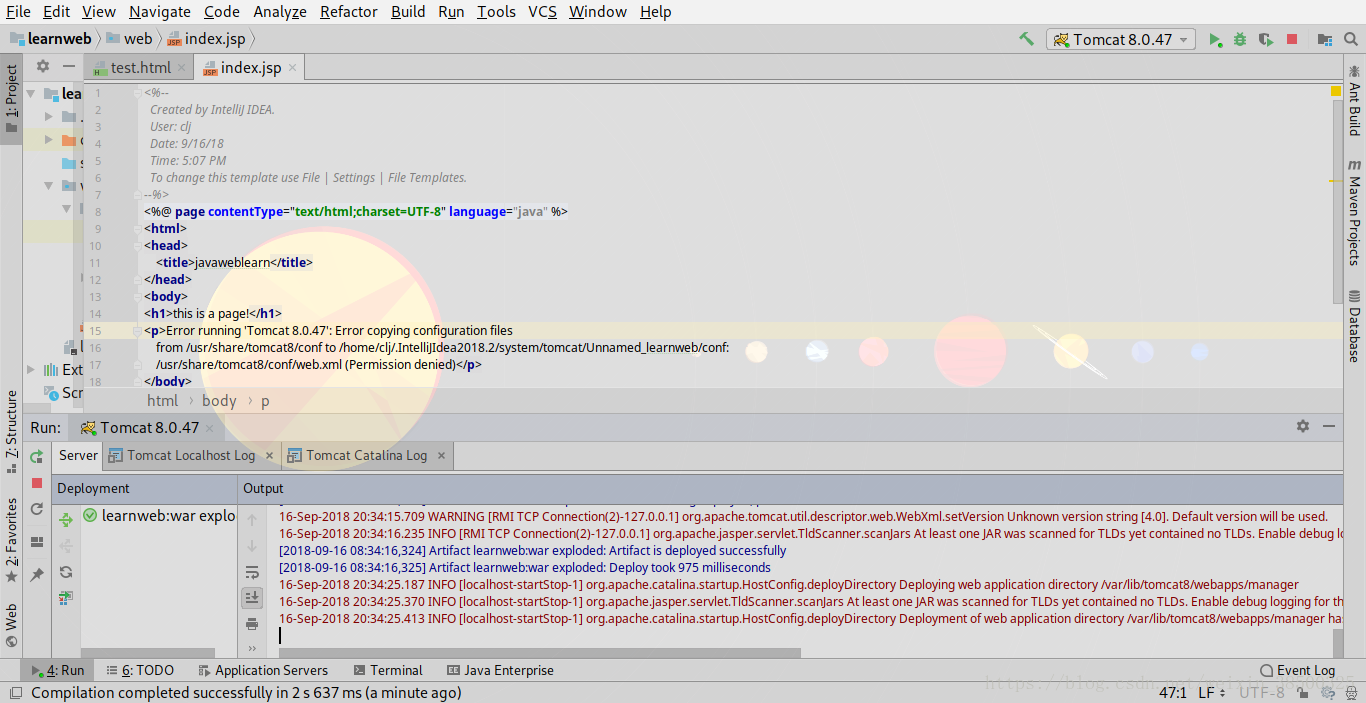Image resolution: width=1366 pixels, height=703 pixels.
Task: Open the 2: Favorites side panel
Action: [x=11, y=540]
